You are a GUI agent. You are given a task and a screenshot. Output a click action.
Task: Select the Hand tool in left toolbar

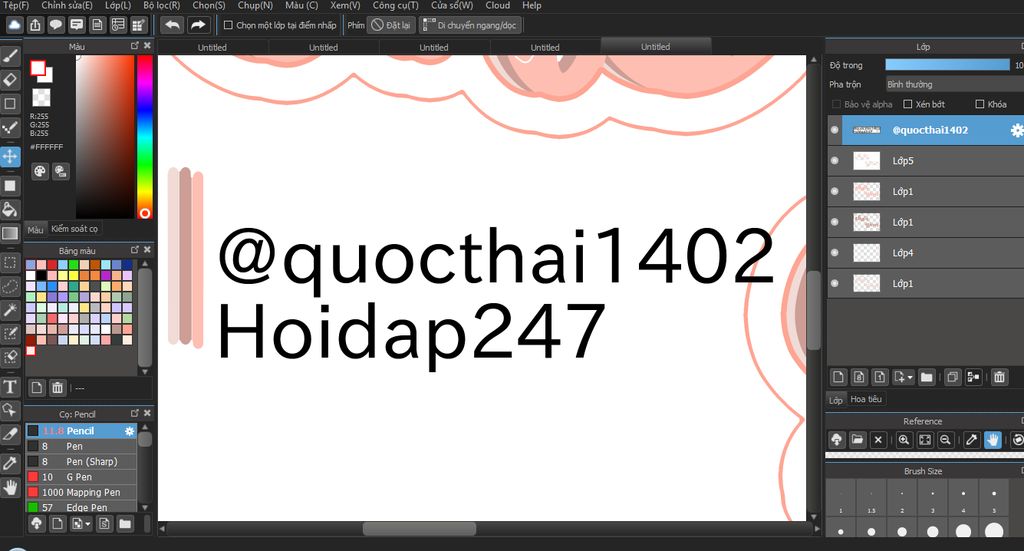click(10, 487)
